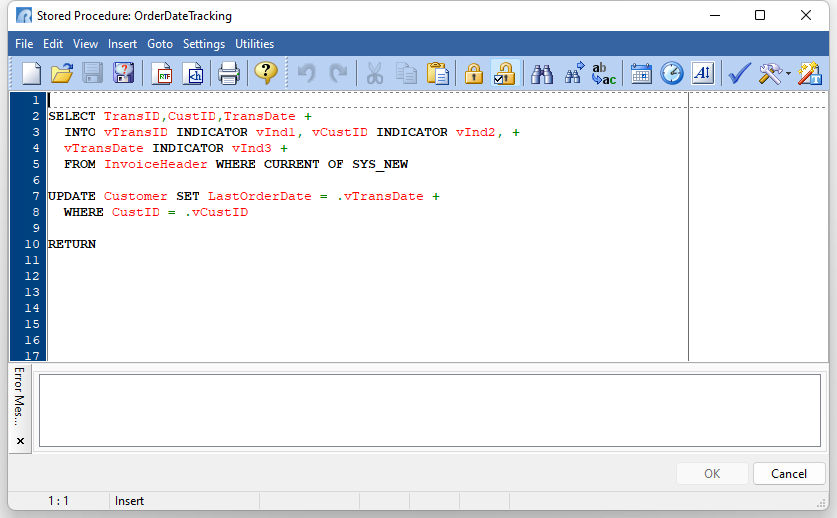Click the Print printer icon
The image size is (837, 518).
(229, 74)
